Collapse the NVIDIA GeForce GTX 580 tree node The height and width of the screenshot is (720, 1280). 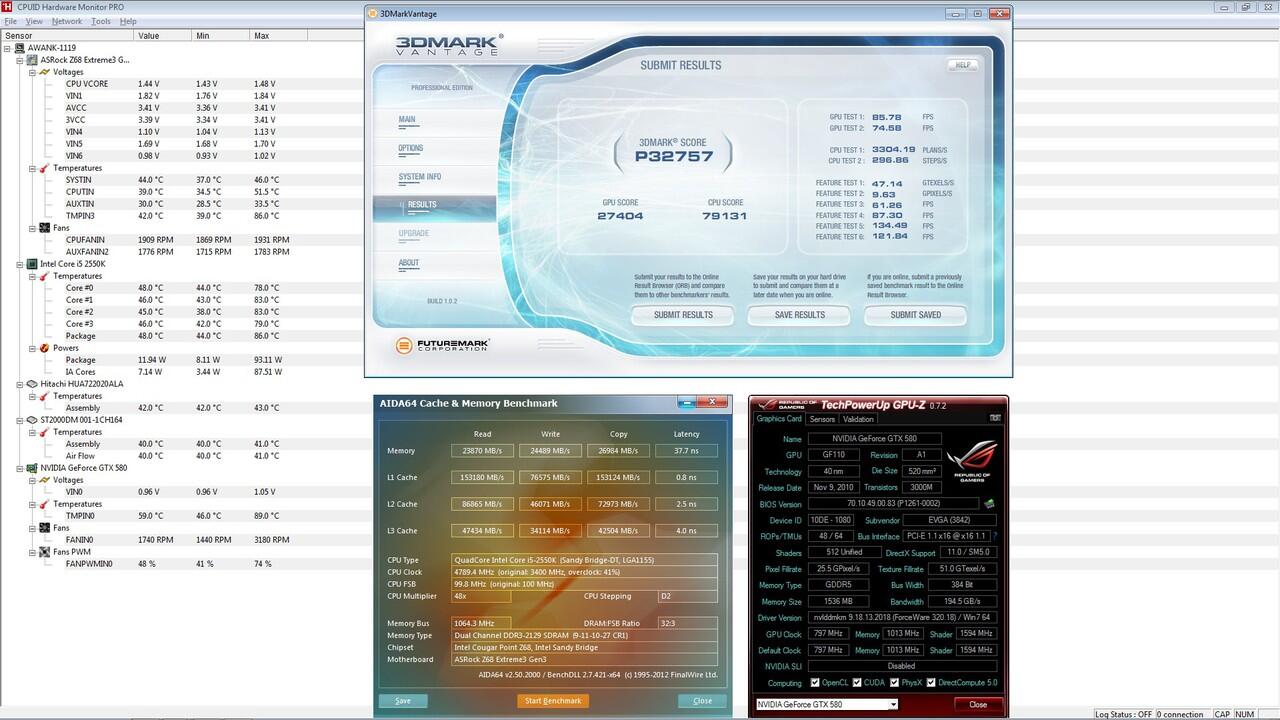pos(20,468)
